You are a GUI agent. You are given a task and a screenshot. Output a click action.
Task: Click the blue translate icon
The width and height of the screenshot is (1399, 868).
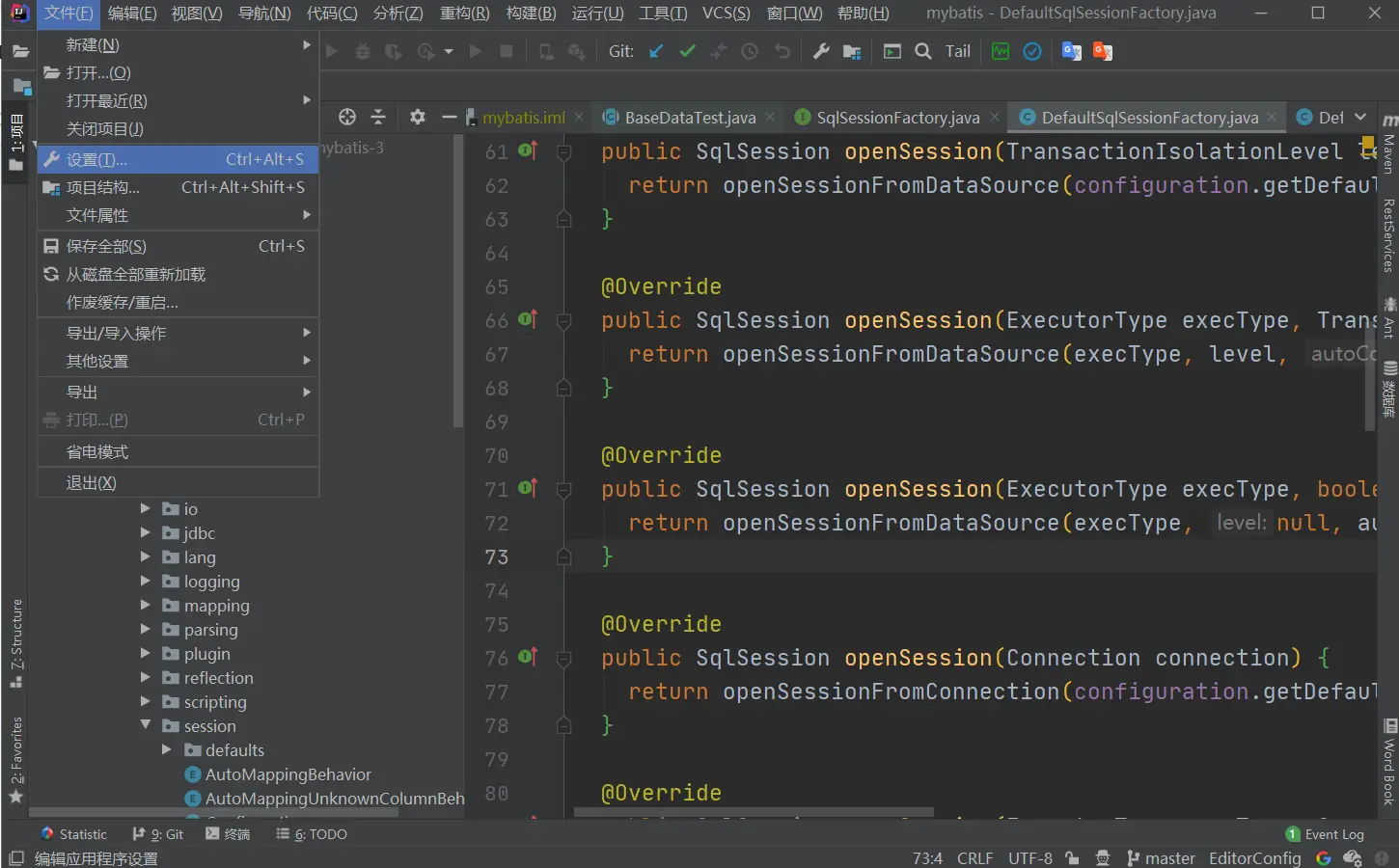click(x=1071, y=52)
